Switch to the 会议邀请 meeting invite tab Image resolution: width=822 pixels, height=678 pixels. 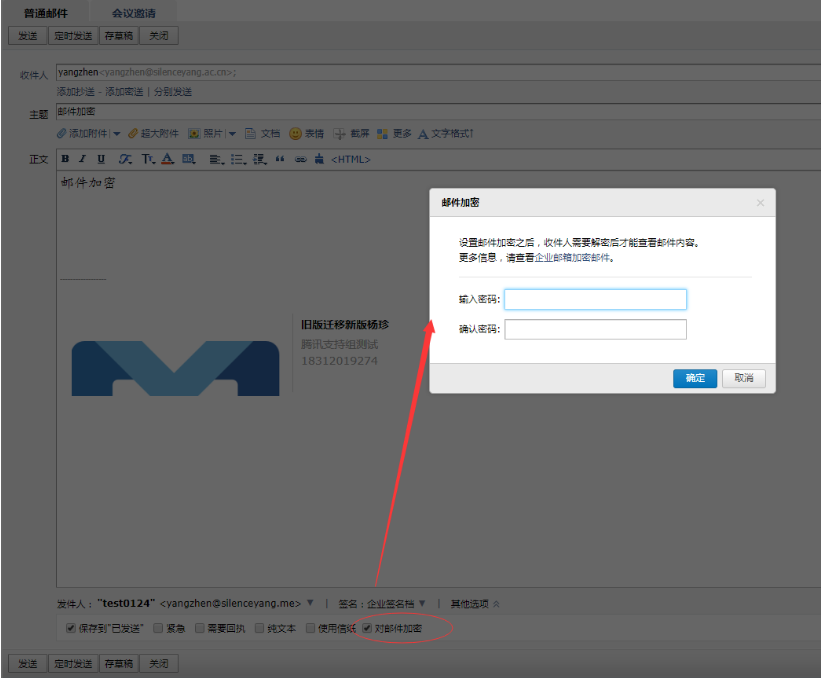pos(133,13)
